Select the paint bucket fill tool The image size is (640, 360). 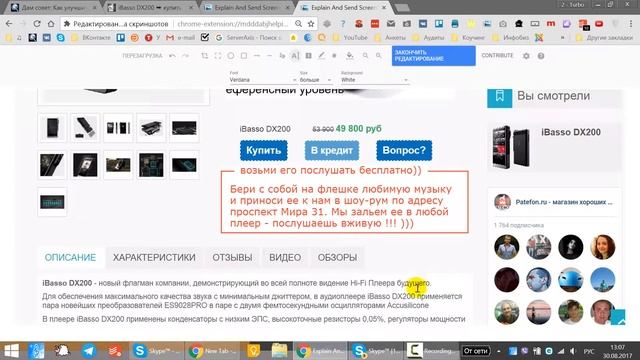pos(350,56)
